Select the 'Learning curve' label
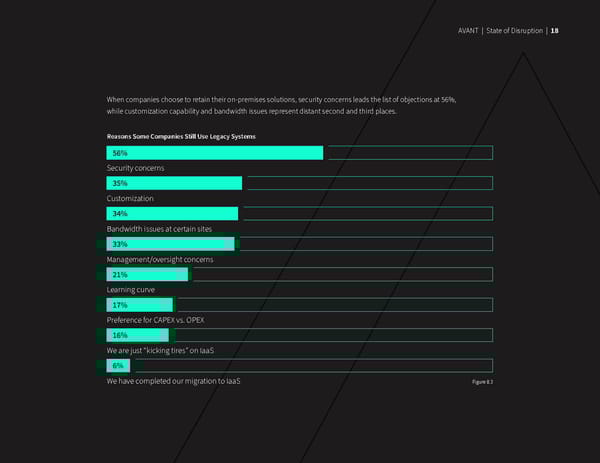 pos(131,290)
